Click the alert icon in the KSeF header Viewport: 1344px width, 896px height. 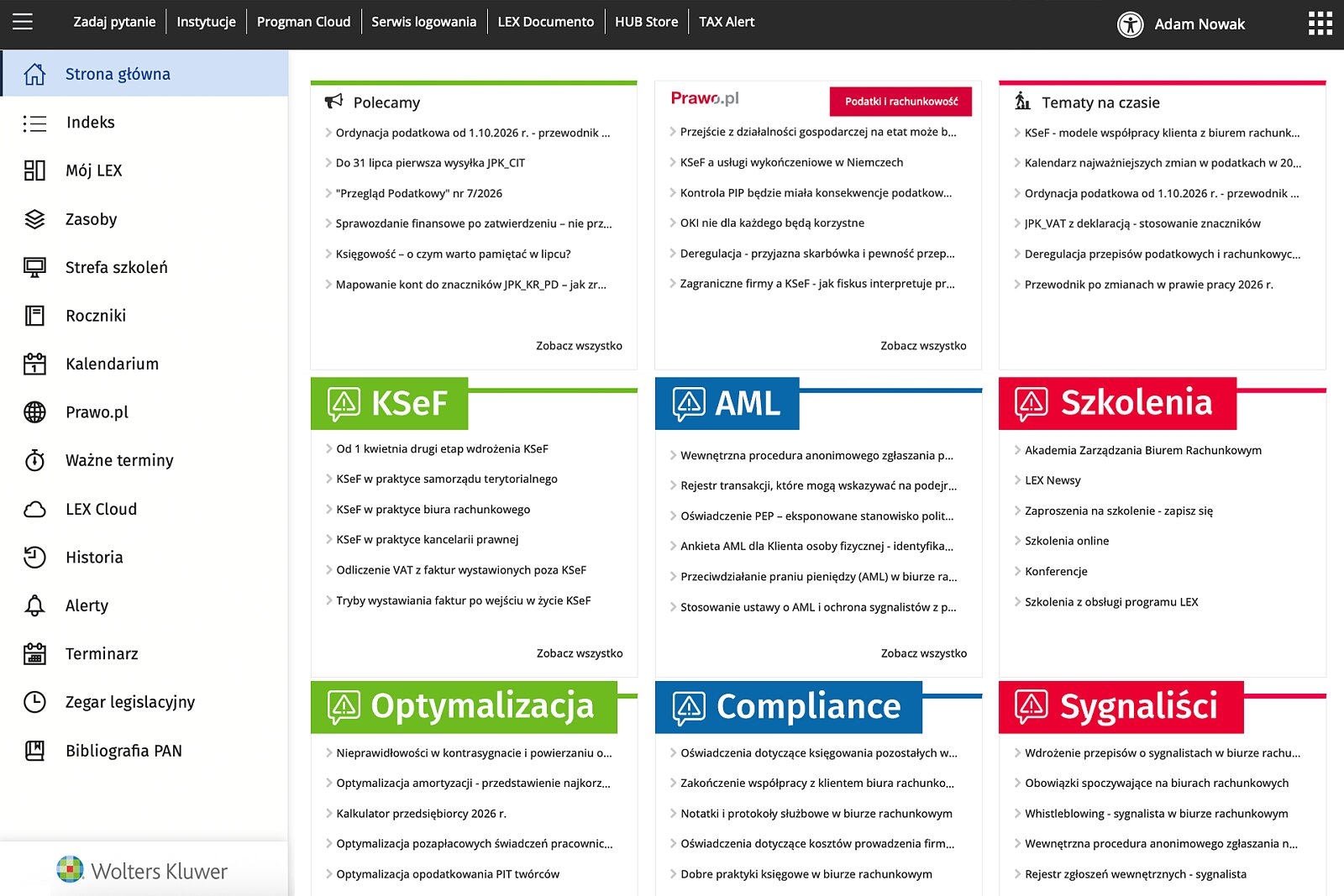344,404
